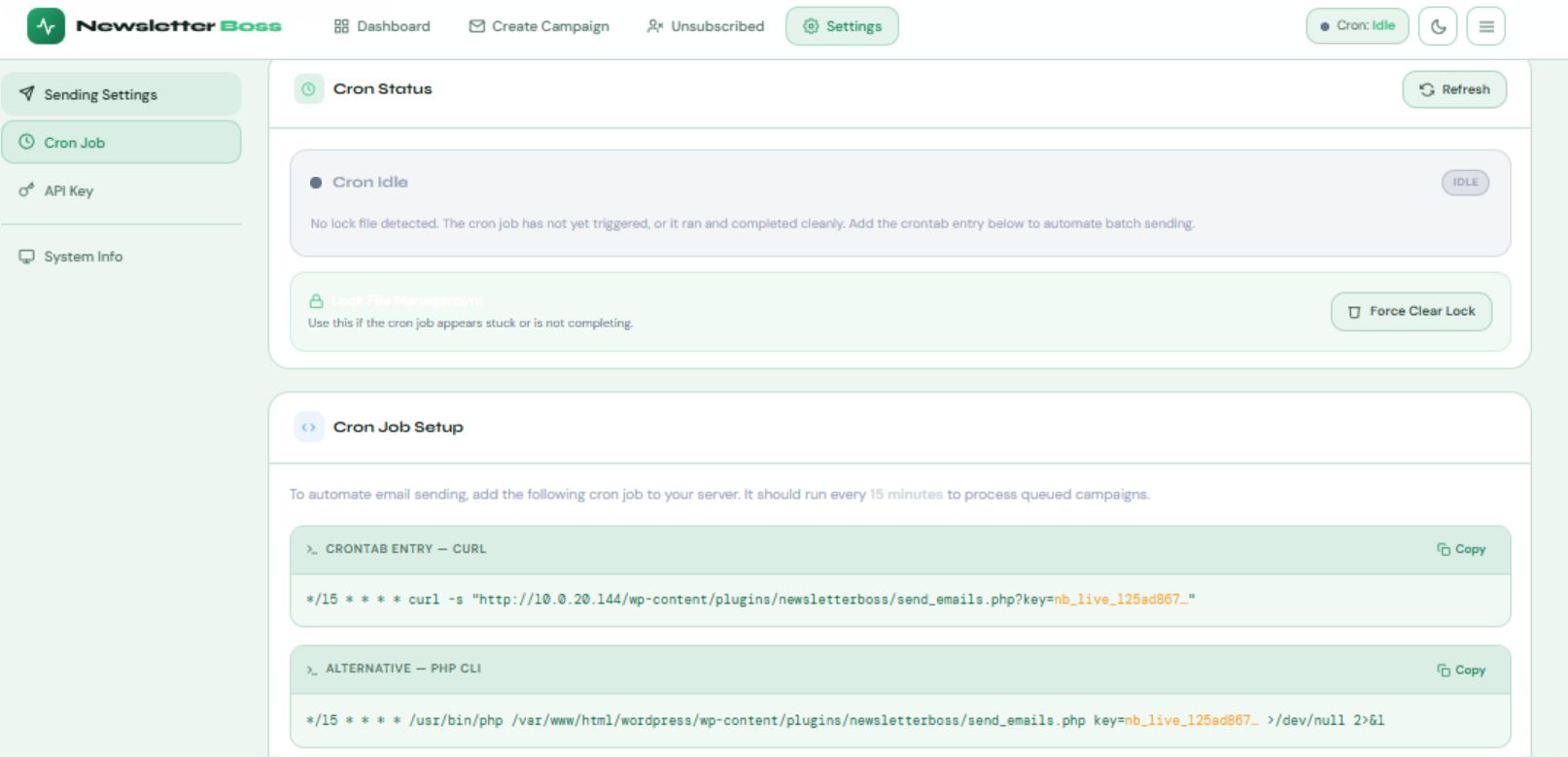This screenshot has width=1568, height=758.
Task: Open the Dashboard tab
Action: (x=382, y=26)
